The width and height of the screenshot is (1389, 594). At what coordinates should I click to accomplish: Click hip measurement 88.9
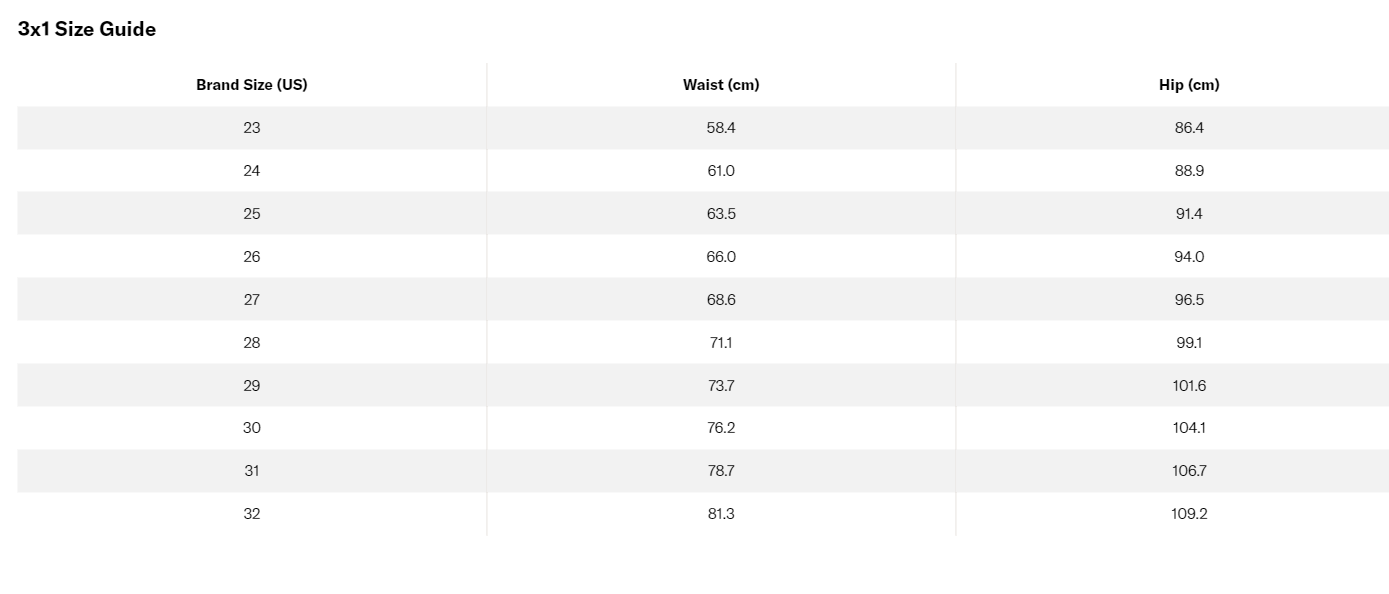point(1189,171)
